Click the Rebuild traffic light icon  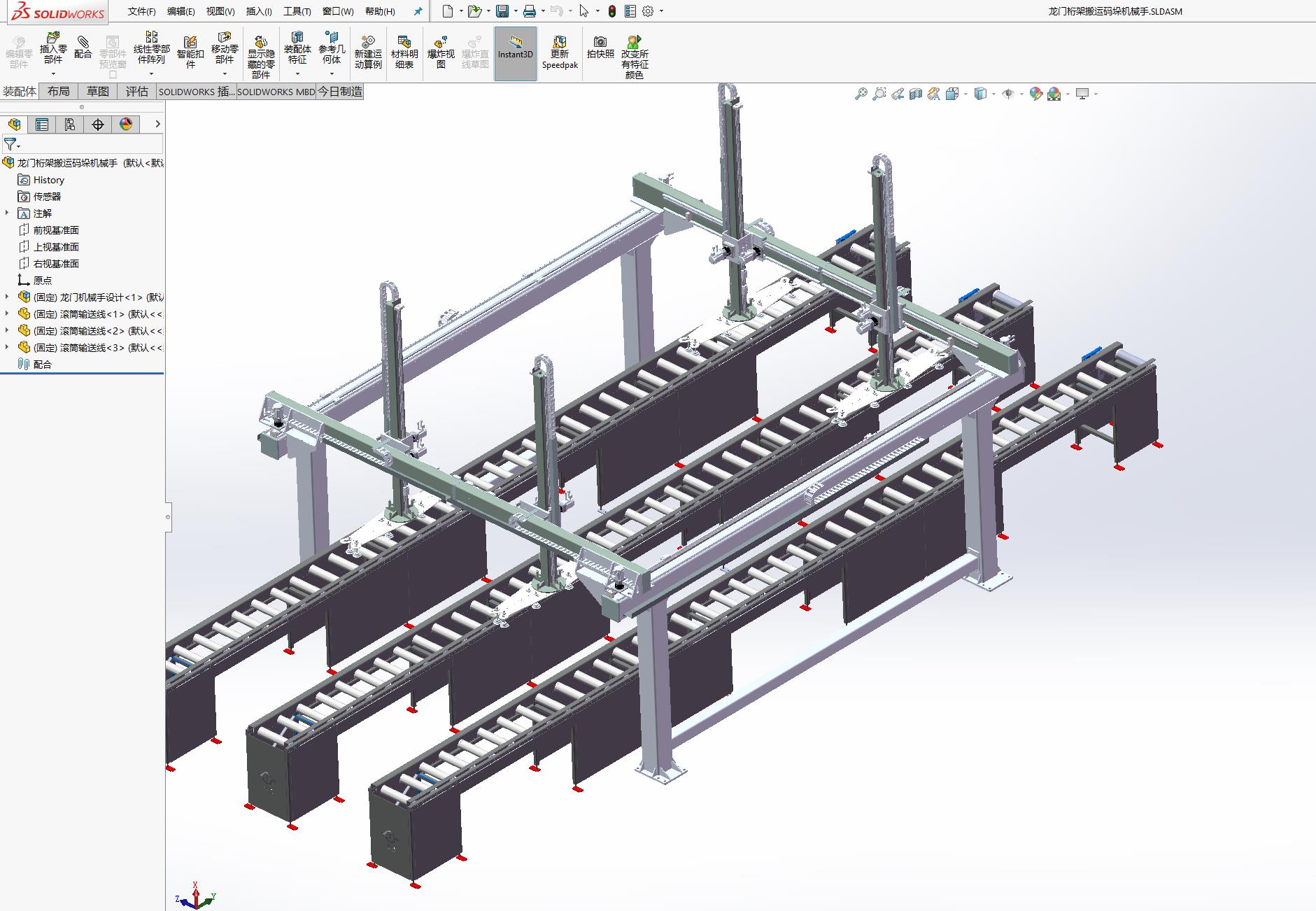click(x=612, y=11)
